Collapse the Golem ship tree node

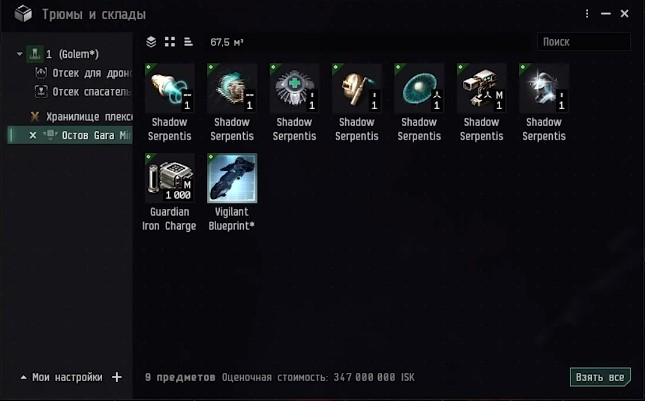point(19,54)
